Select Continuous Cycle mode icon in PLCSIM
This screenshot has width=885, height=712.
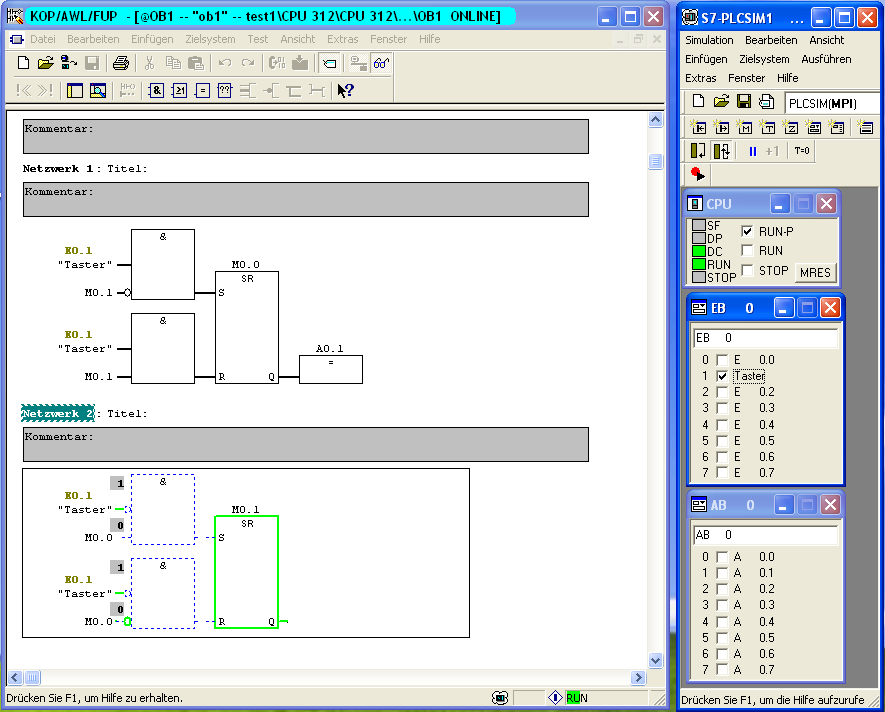click(x=721, y=151)
